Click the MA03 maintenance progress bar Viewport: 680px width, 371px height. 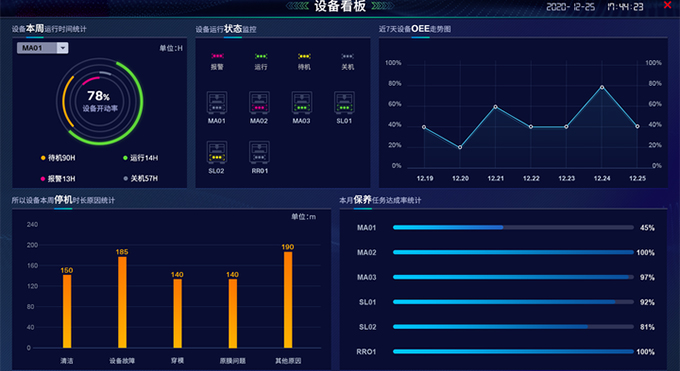[x=513, y=277]
